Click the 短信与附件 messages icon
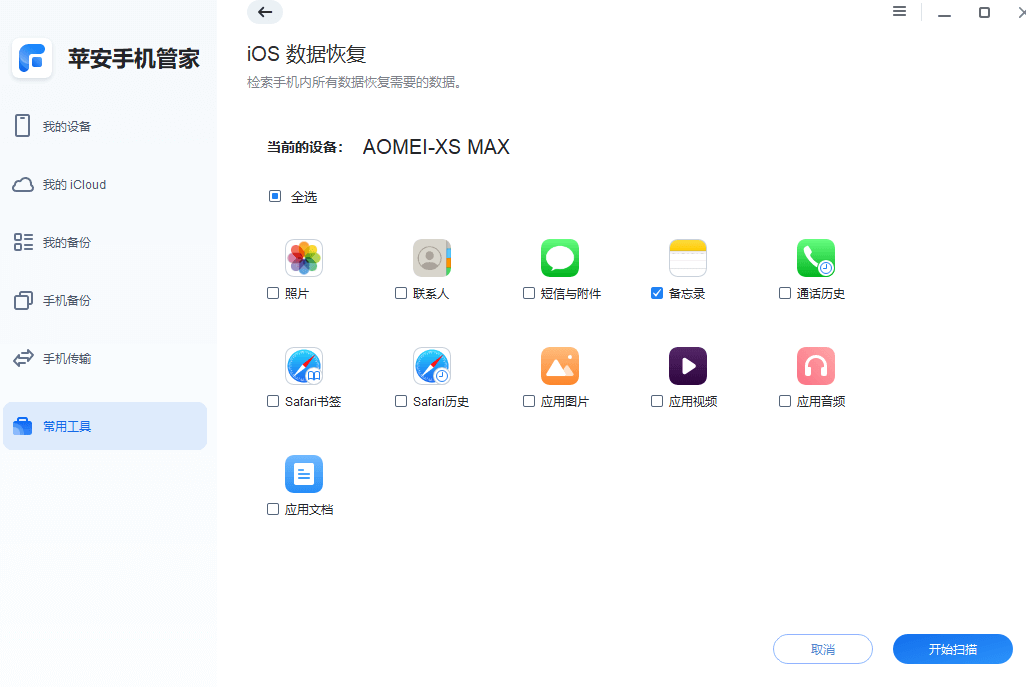 [560, 257]
